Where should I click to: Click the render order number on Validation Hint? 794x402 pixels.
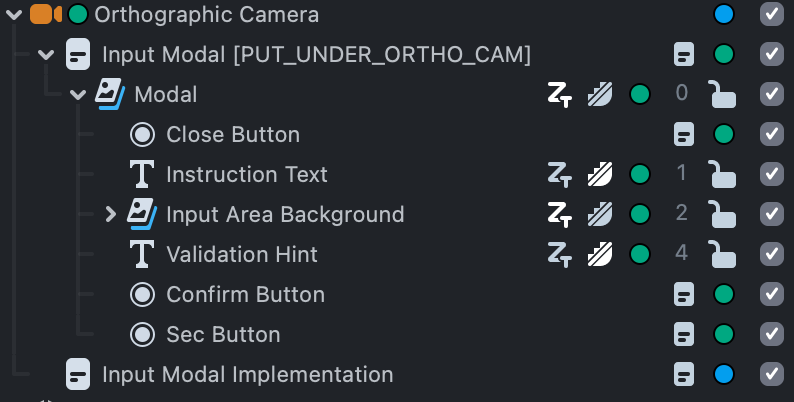click(x=682, y=255)
